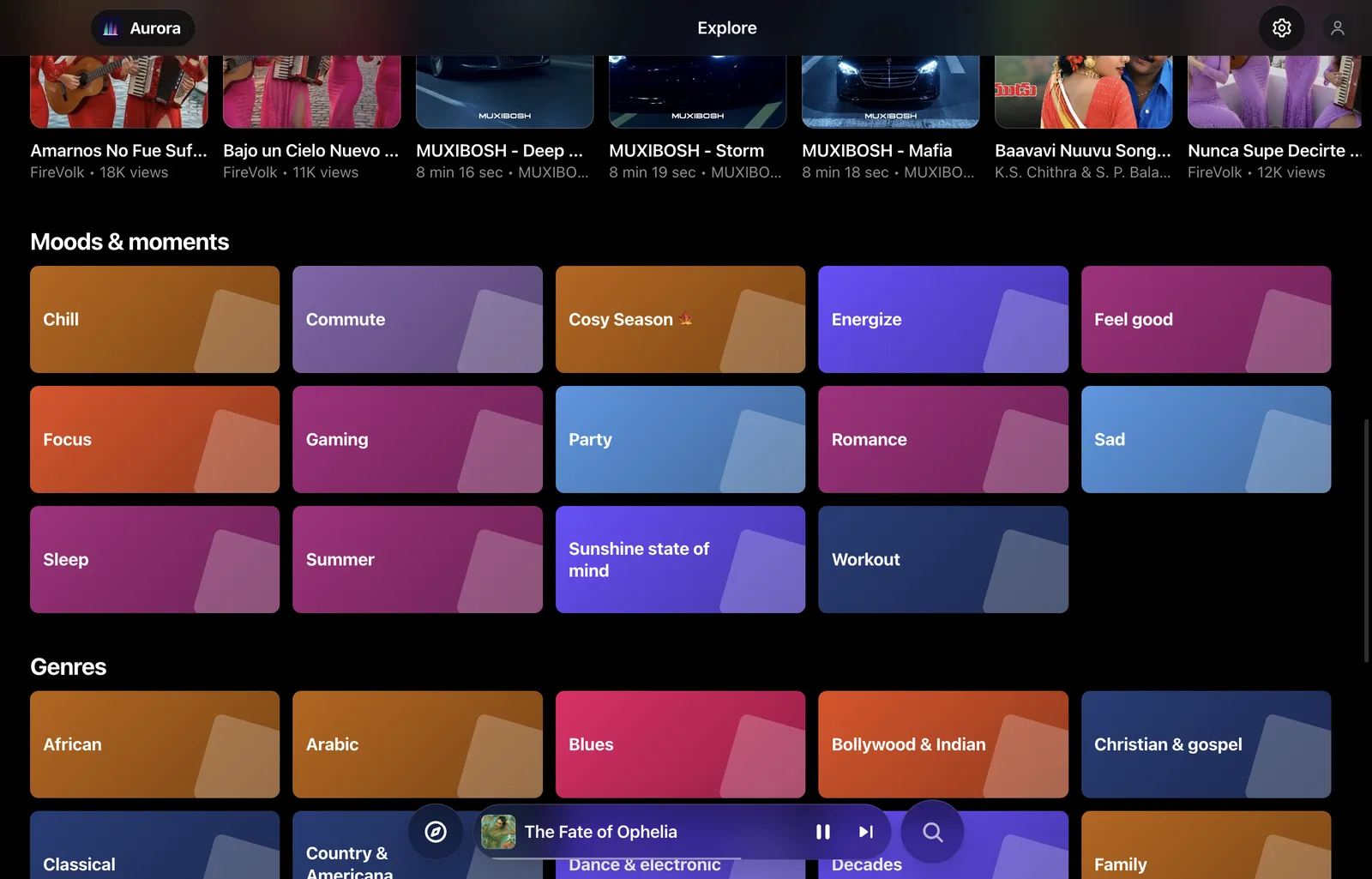Skip to the next track
This screenshot has height=879, width=1372.
[865, 832]
